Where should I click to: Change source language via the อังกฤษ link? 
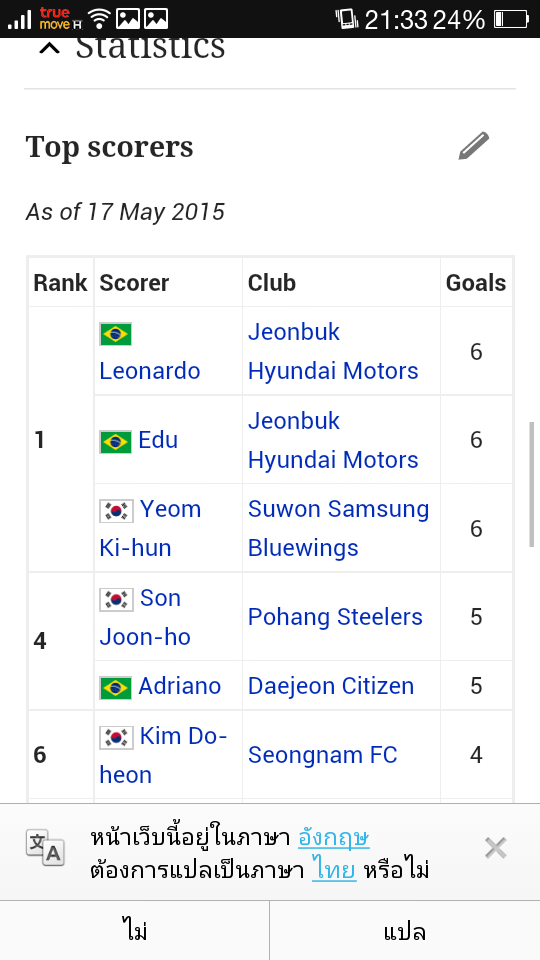pyautogui.click(x=334, y=838)
